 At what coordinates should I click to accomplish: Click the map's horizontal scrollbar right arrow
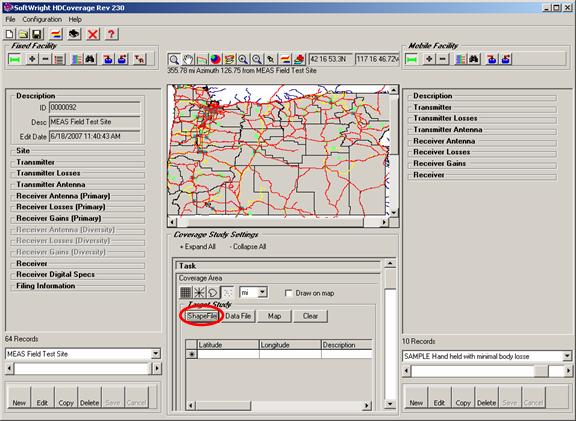[x=384, y=222]
